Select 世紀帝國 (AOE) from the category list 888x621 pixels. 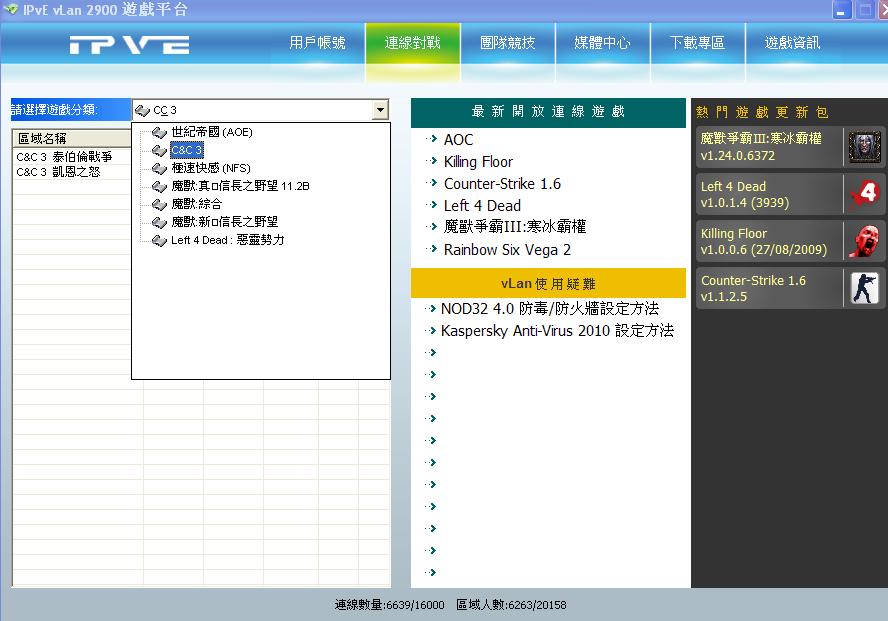coord(212,132)
